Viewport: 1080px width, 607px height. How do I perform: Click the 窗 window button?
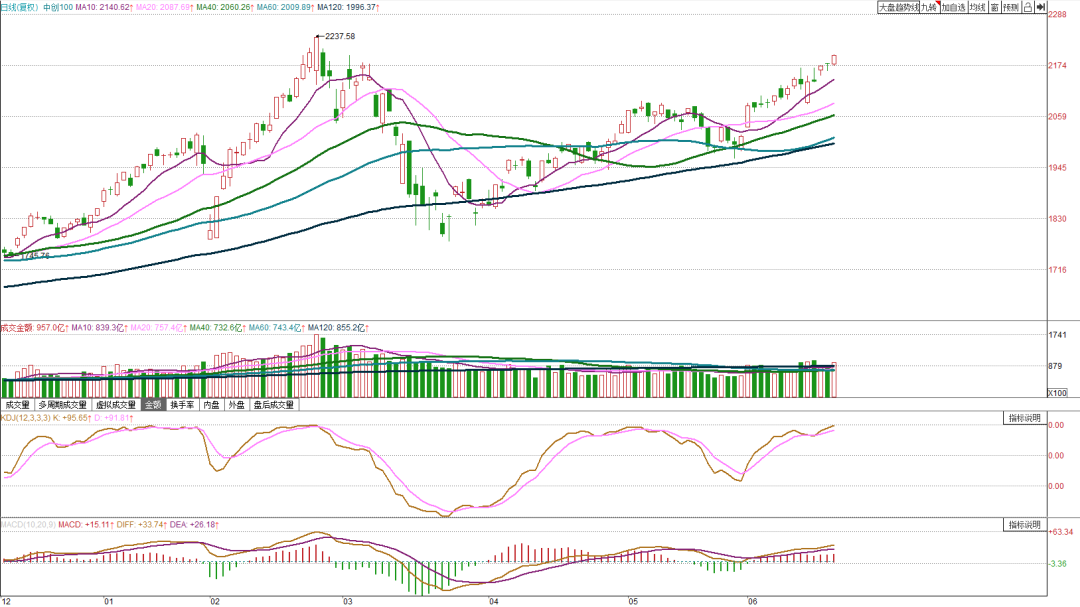(x=995, y=7)
